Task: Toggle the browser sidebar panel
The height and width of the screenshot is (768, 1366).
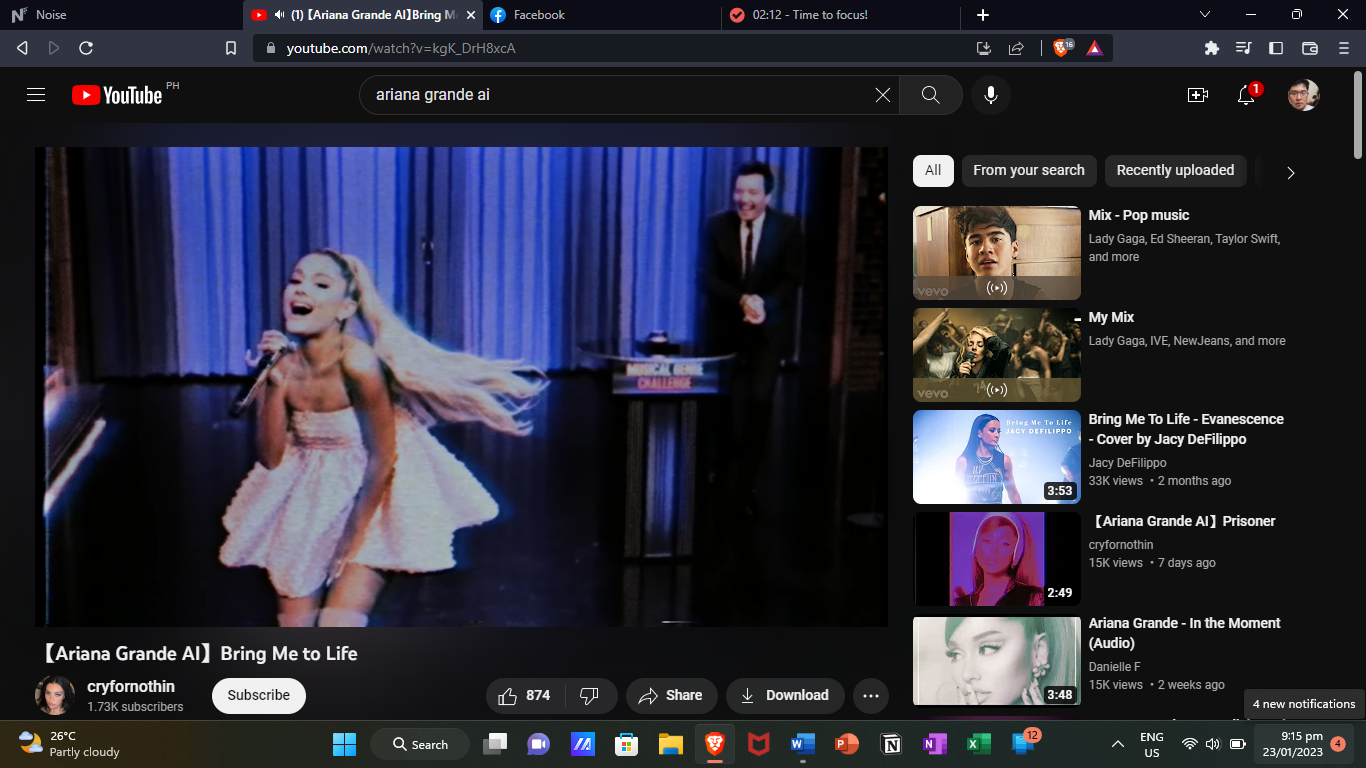Action: click(x=1276, y=48)
